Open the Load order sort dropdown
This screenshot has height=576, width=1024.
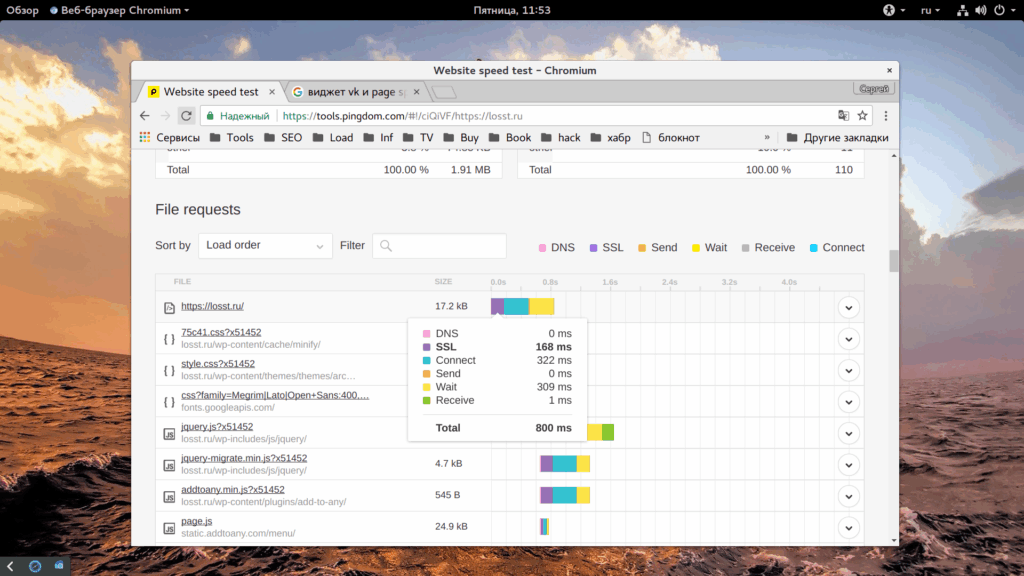pos(265,246)
